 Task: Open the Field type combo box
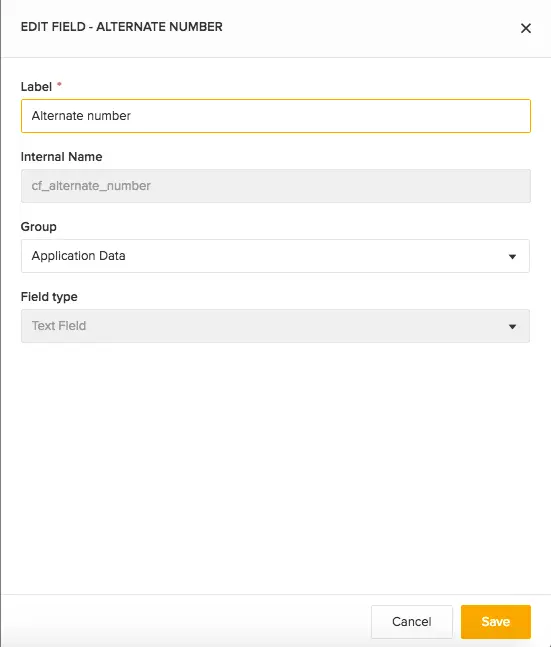[275, 326]
